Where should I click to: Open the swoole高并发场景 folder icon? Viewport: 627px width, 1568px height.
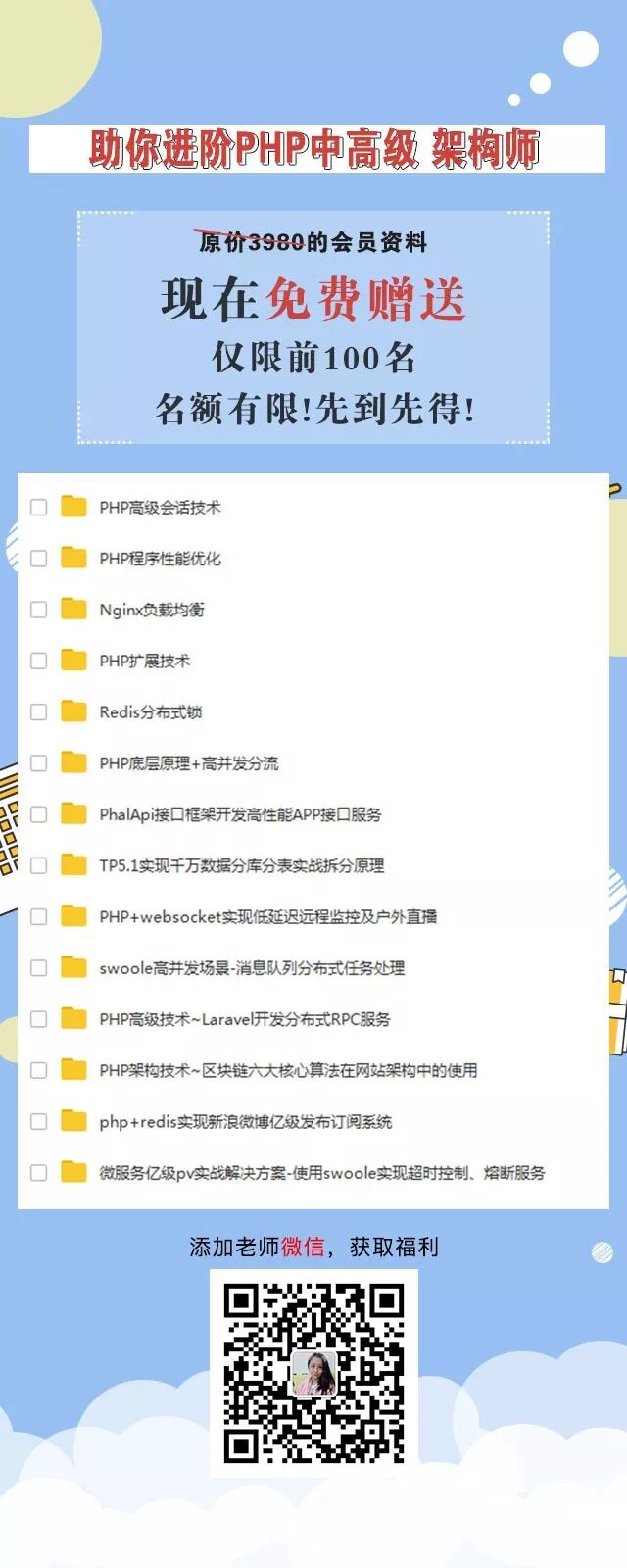coord(73,966)
